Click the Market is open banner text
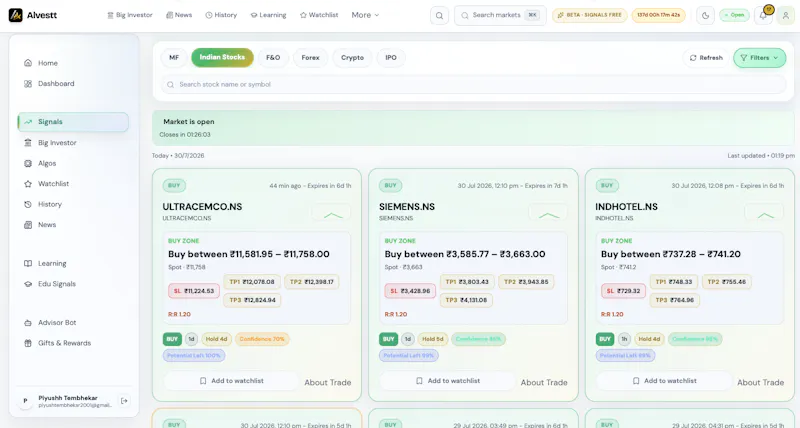This screenshot has height=428, width=800. [x=189, y=122]
